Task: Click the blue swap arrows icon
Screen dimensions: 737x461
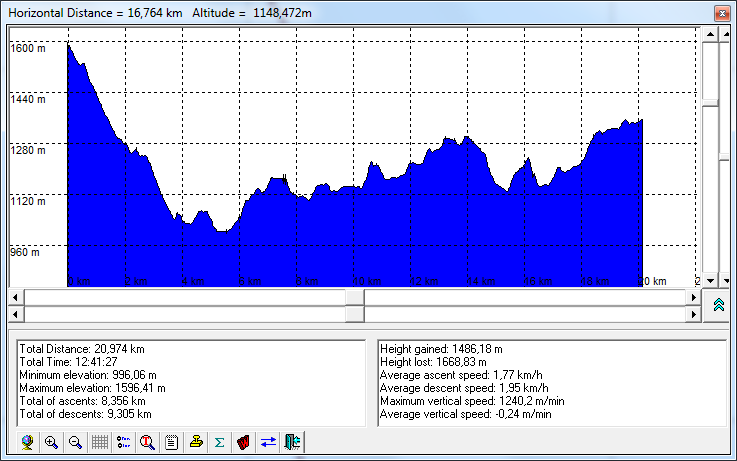Action: tap(268, 442)
